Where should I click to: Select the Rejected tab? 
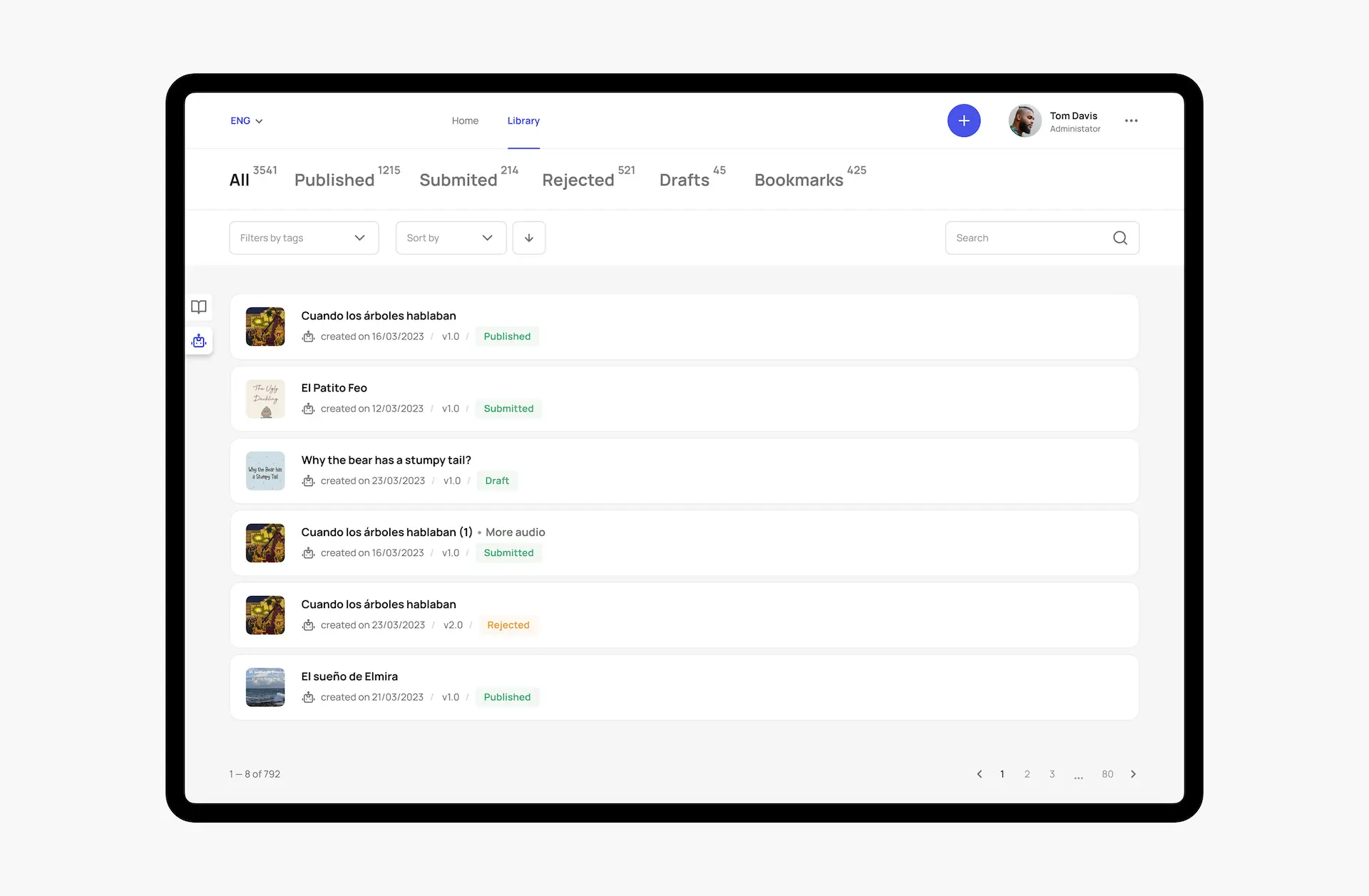578,180
